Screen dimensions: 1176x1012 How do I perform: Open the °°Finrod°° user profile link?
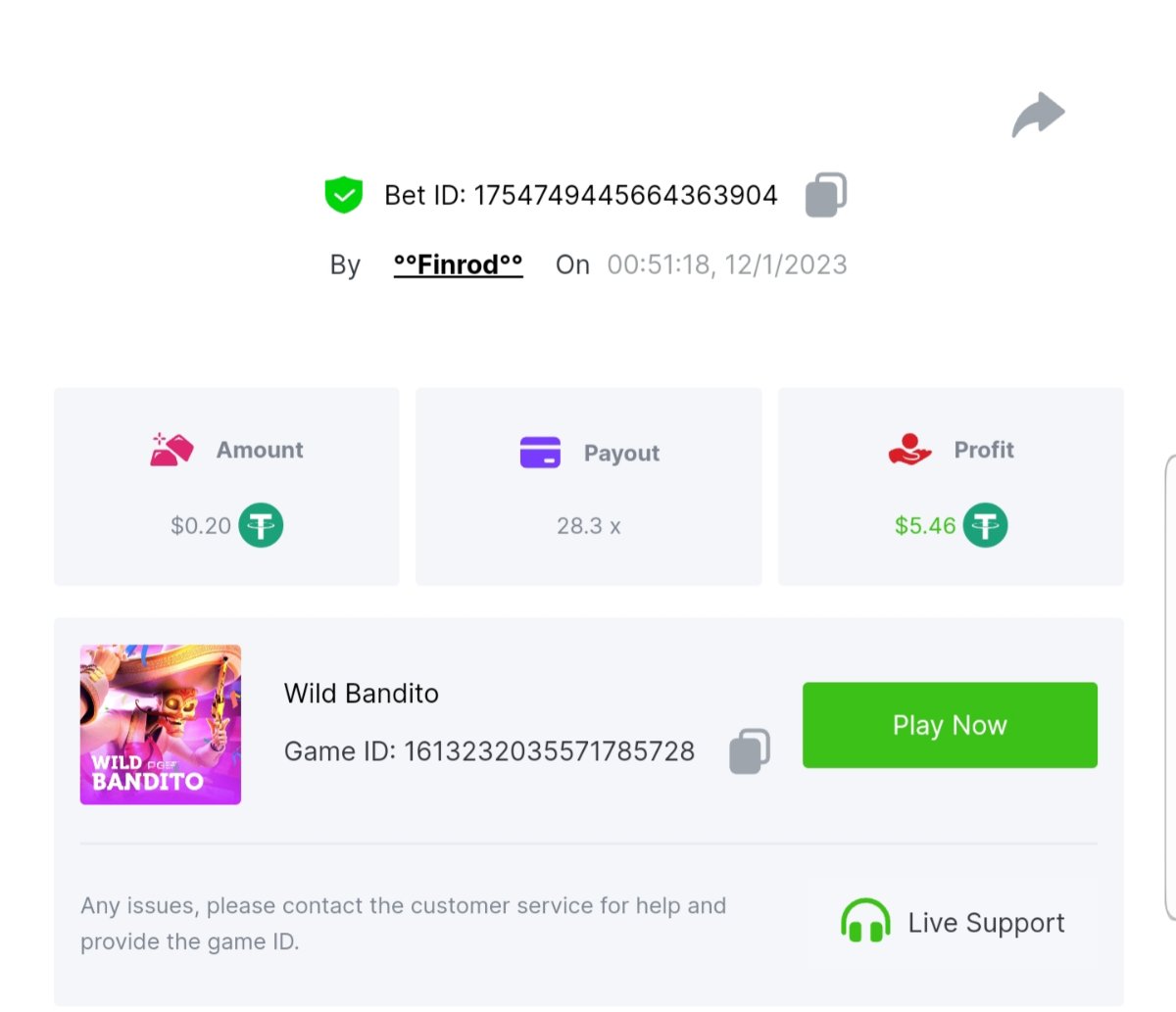point(458,265)
